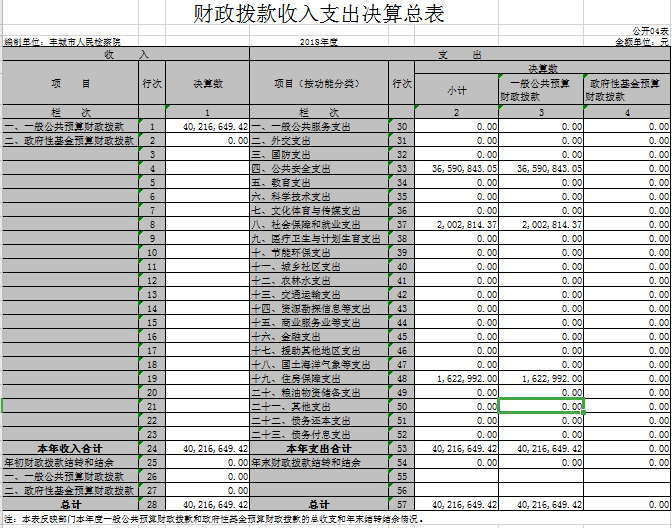This screenshot has height=528, width=672.
Task: Click the 十六、金融支出 cell
Action: pyautogui.click(x=319, y=336)
